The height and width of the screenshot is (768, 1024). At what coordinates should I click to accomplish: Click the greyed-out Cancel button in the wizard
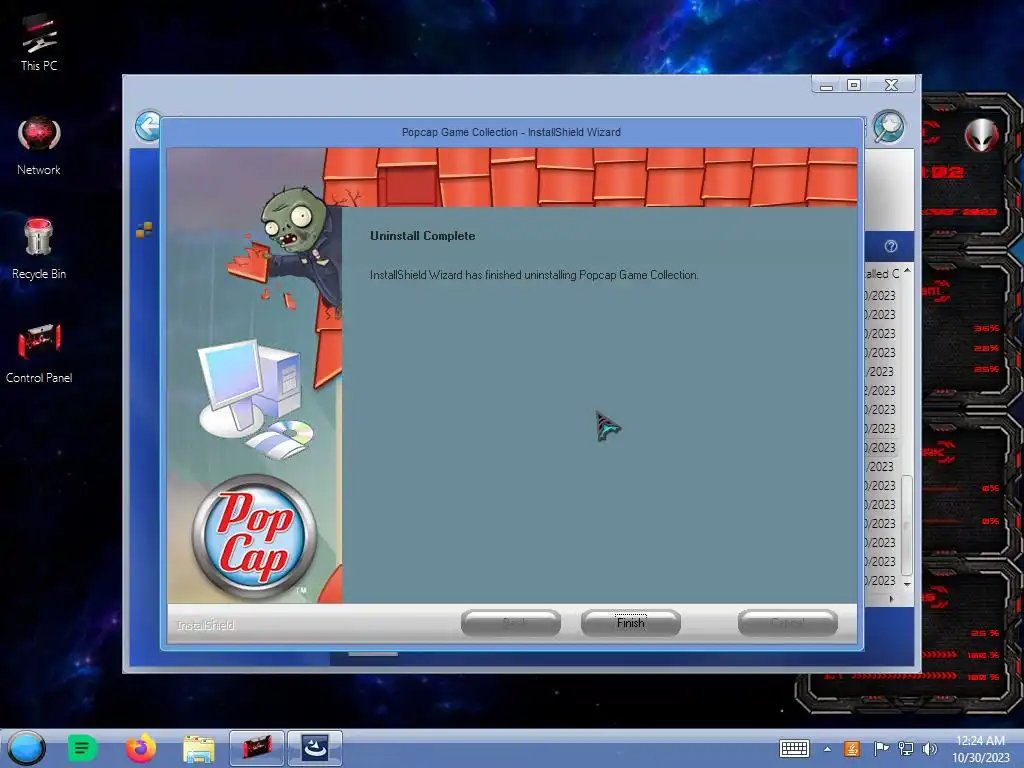(788, 622)
